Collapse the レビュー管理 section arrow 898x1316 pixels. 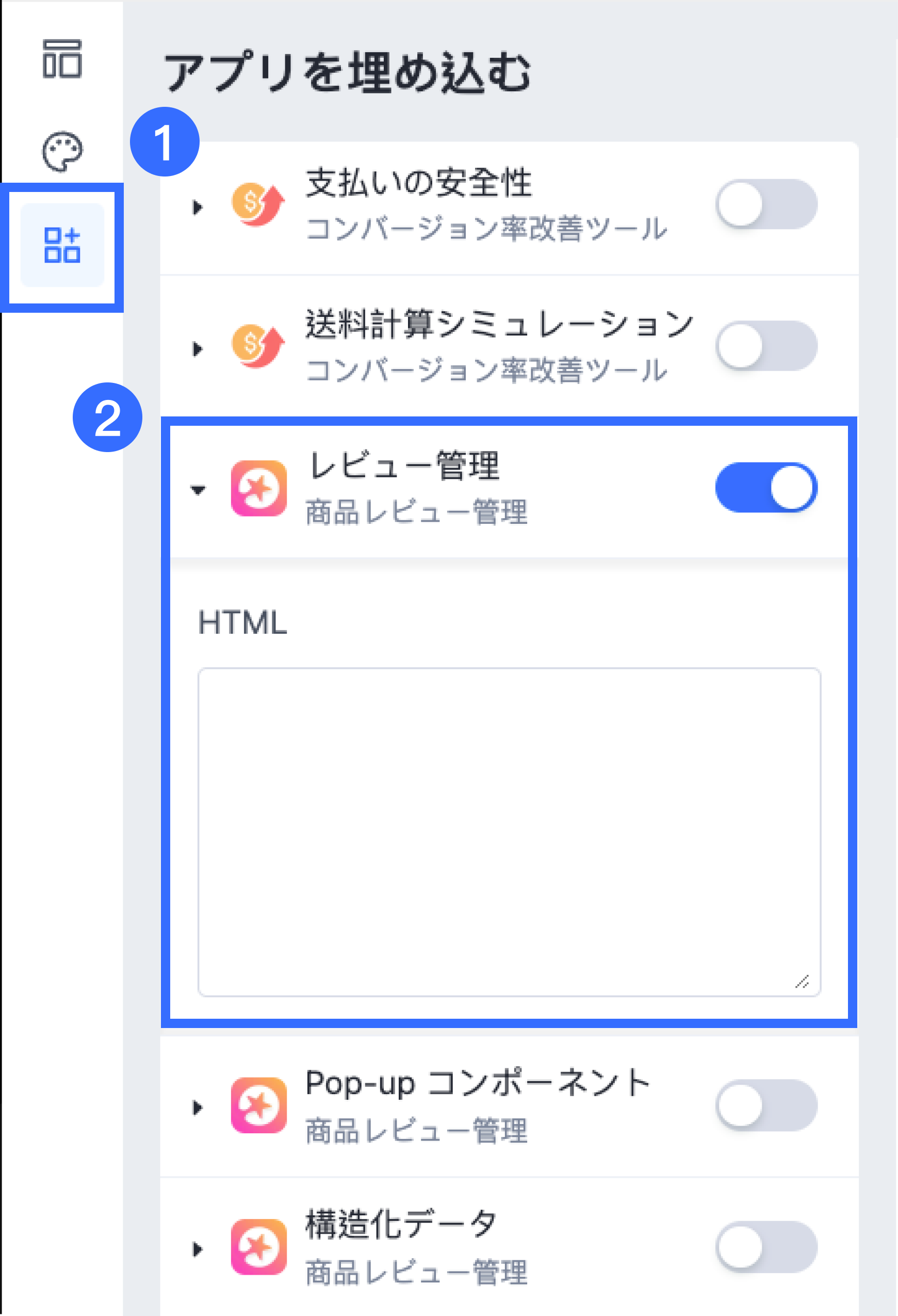198,490
